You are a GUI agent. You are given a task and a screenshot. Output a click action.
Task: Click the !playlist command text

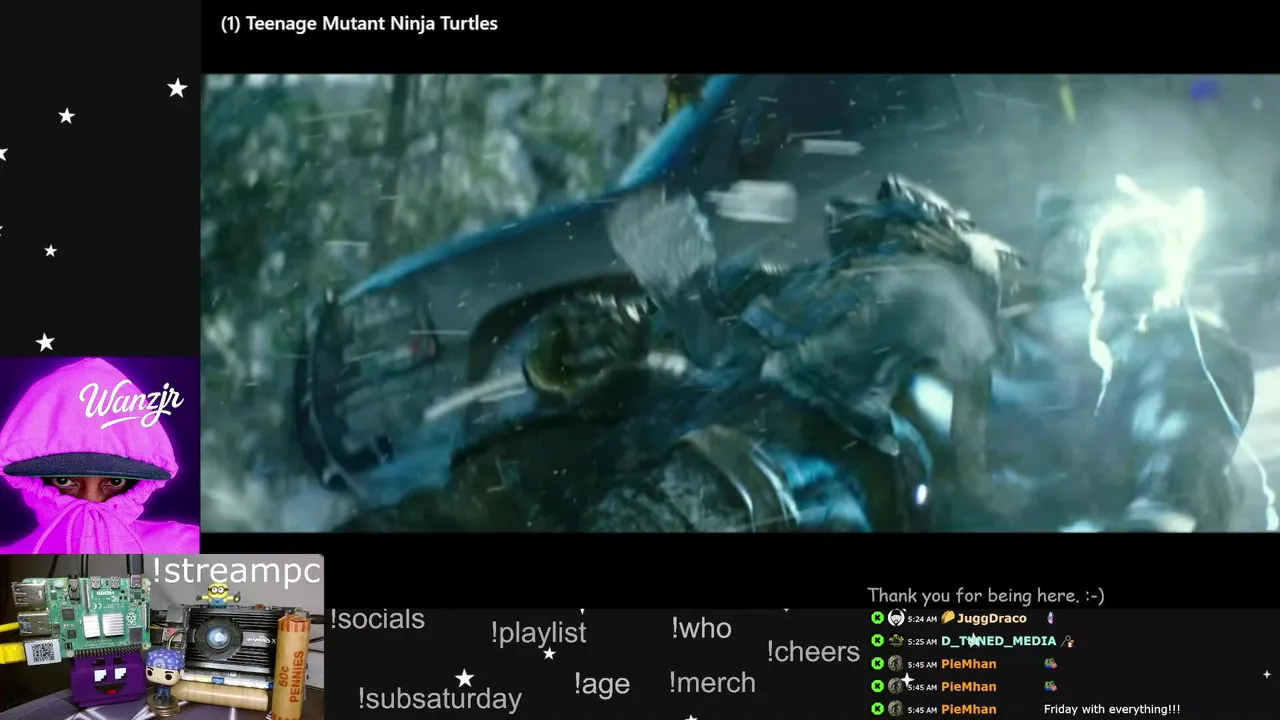[538, 633]
